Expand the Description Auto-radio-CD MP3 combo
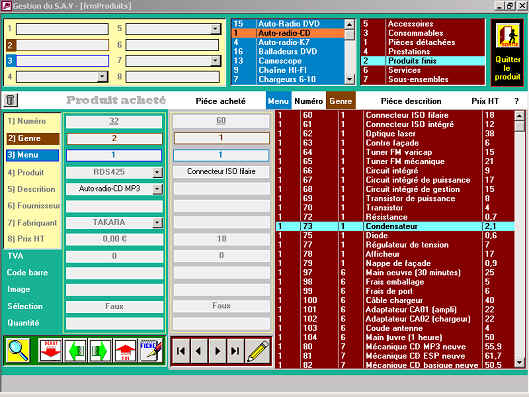Image resolution: width=529 pixels, height=397 pixels. 157,189
